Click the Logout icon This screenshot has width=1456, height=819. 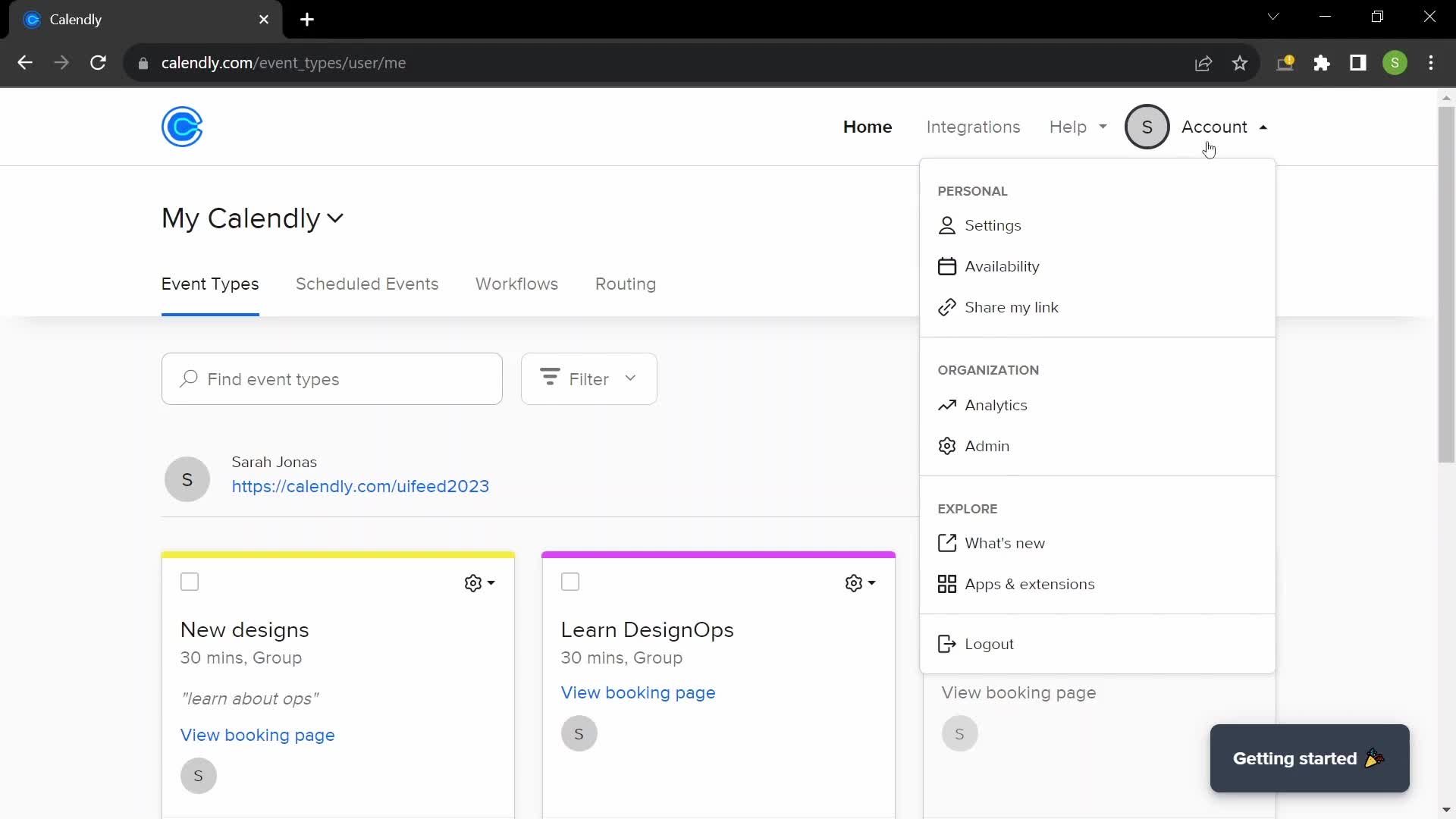pos(947,643)
